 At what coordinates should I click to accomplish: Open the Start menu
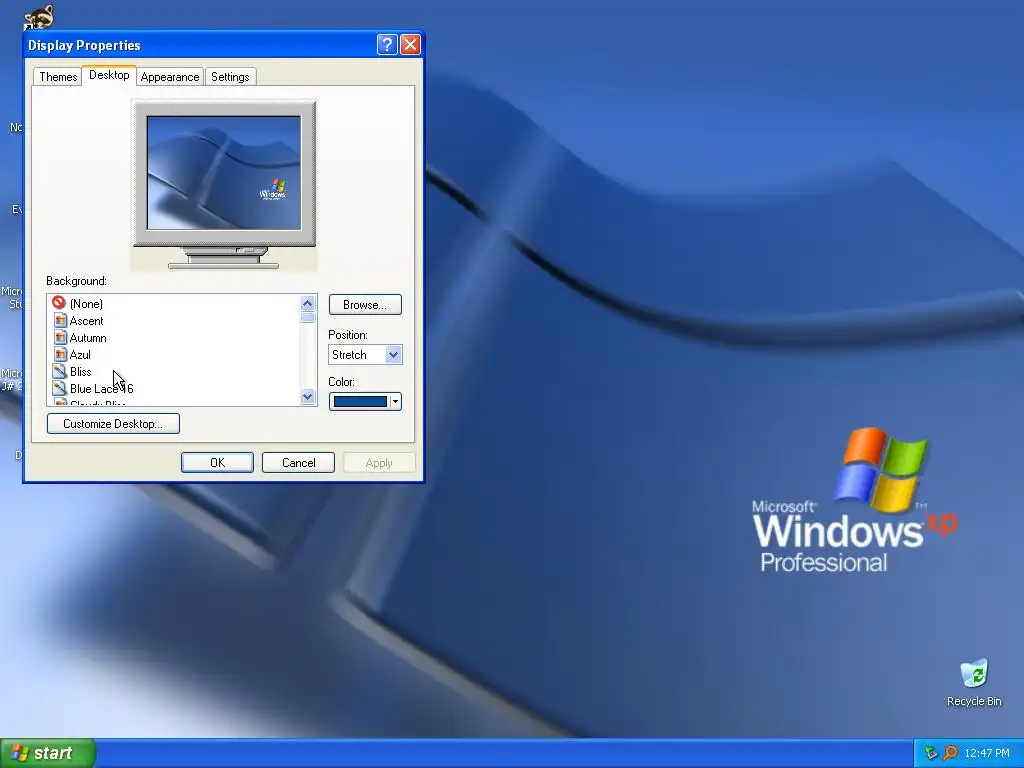click(x=48, y=753)
